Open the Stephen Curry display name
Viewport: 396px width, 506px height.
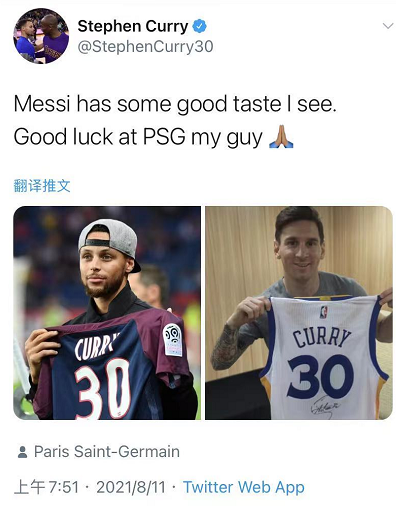point(133,27)
